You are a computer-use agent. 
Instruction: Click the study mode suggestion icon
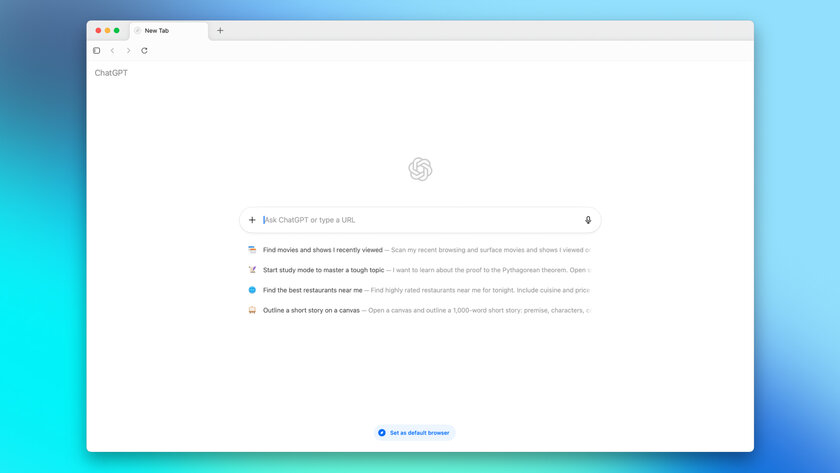click(252, 270)
